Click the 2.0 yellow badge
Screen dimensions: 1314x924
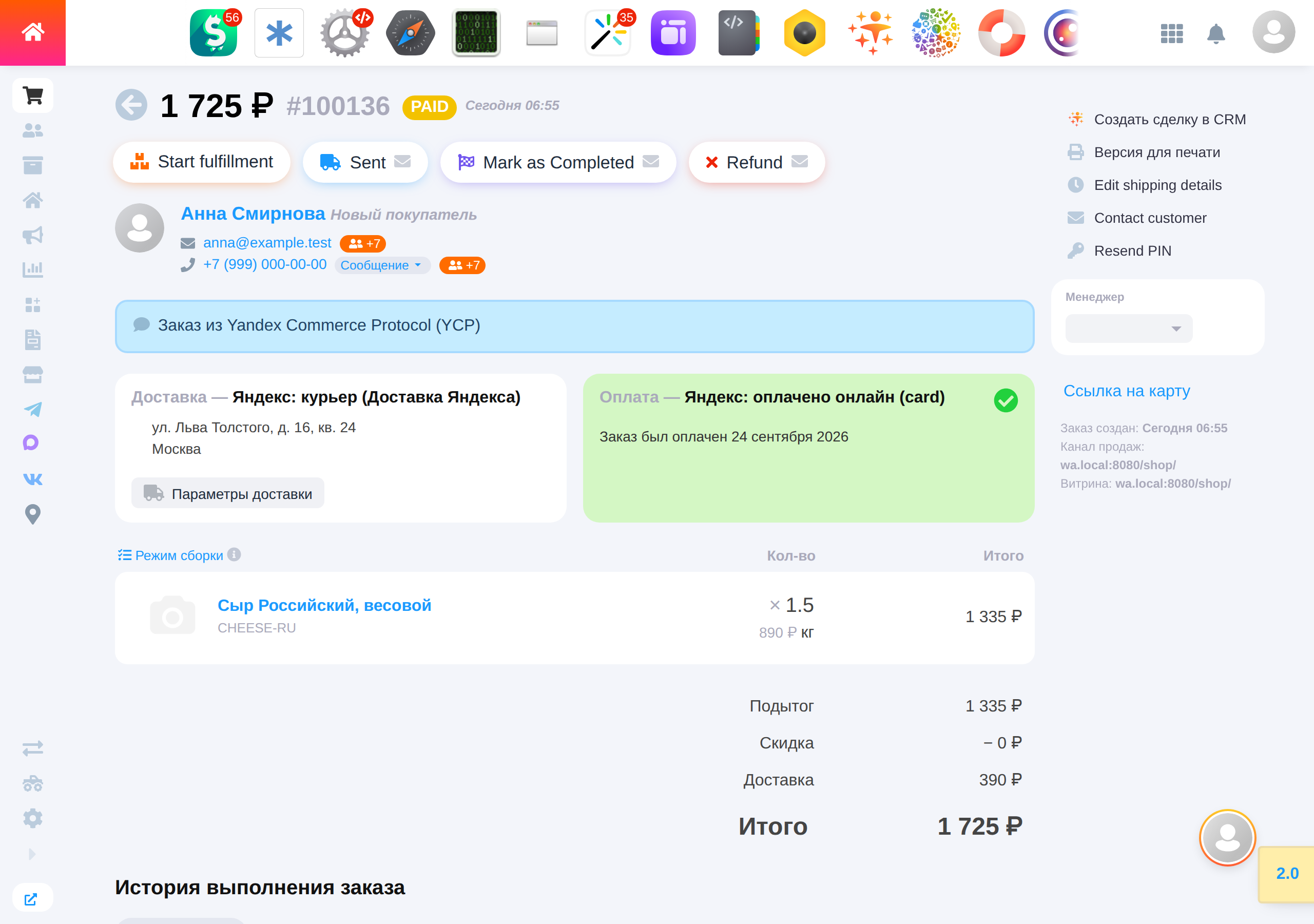point(1286,874)
